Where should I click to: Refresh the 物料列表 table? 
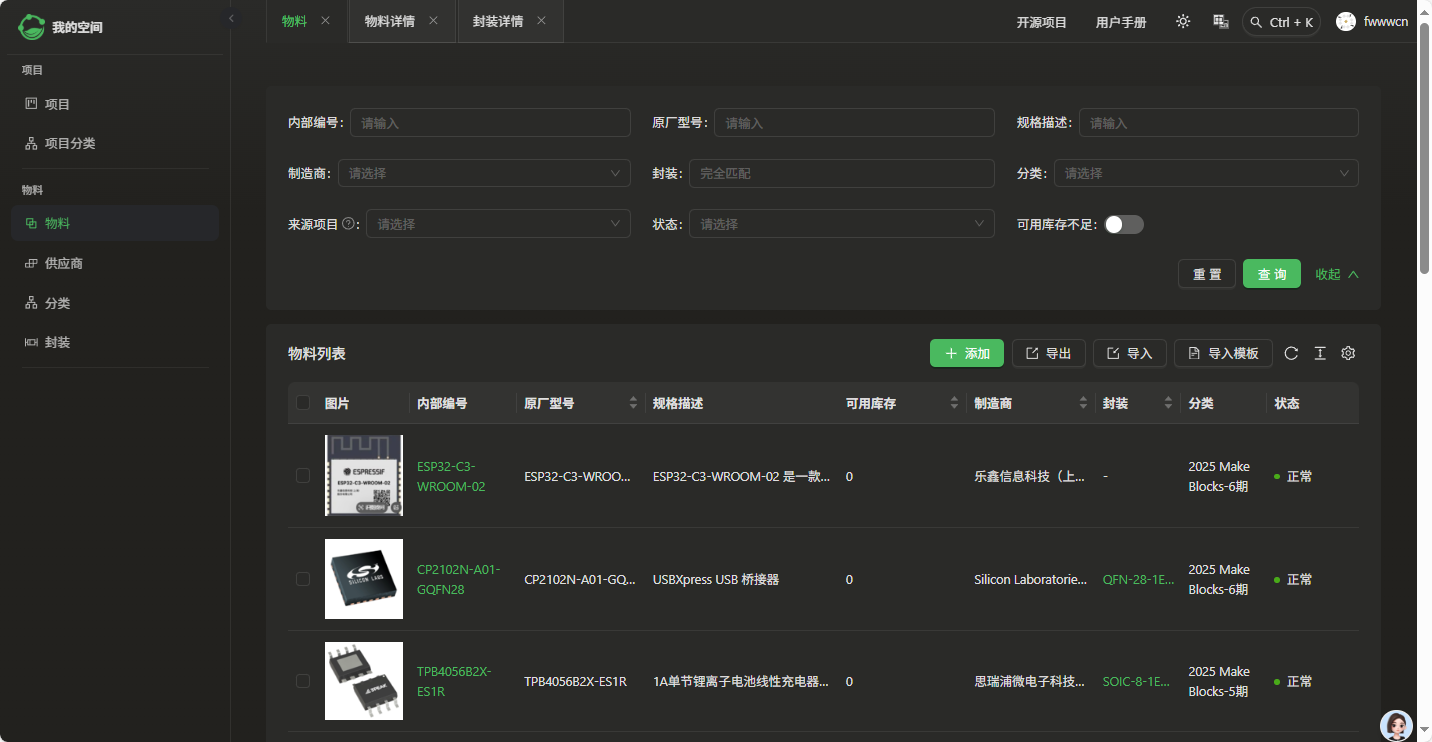click(1291, 353)
